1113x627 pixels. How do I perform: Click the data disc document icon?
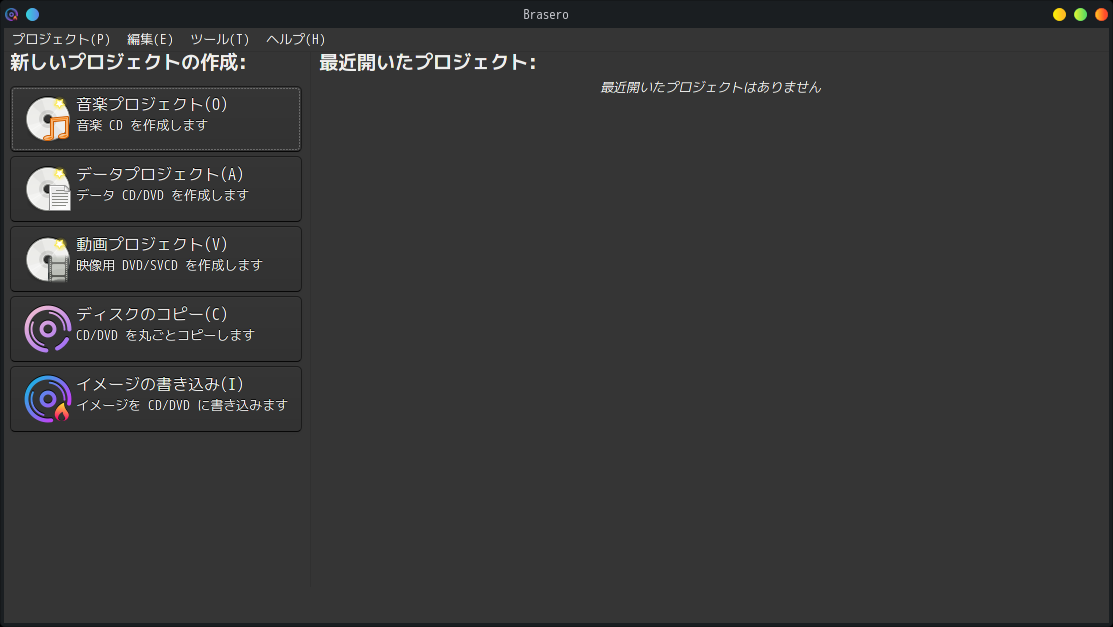[x=48, y=189]
